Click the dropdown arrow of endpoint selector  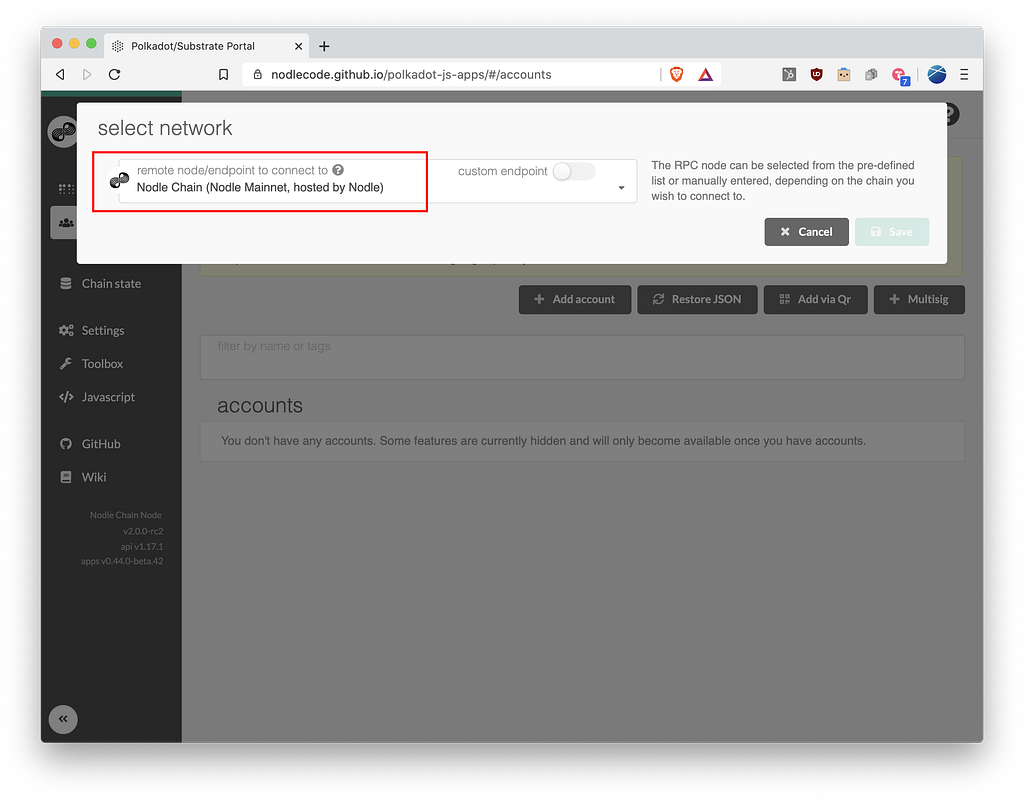(x=621, y=187)
